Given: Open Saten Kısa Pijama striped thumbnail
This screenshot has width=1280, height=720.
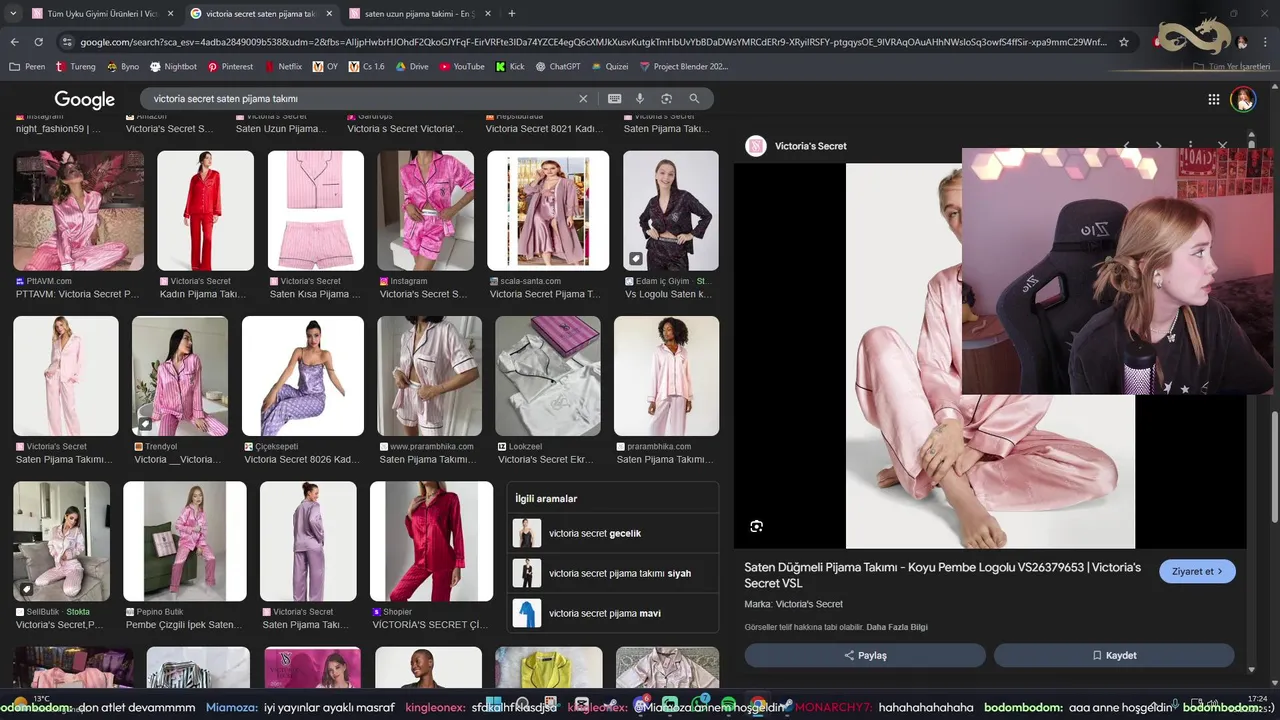Looking at the screenshot, I should (x=315, y=211).
